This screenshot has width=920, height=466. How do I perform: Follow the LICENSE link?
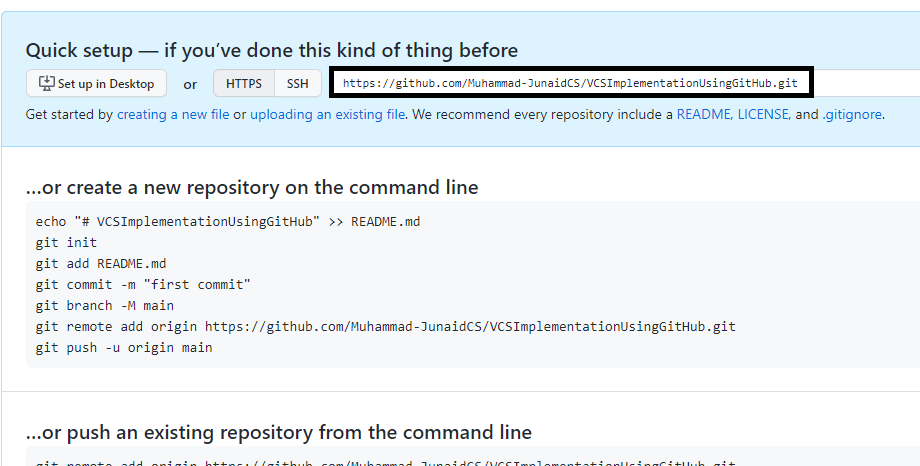click(x=763, y=114)
